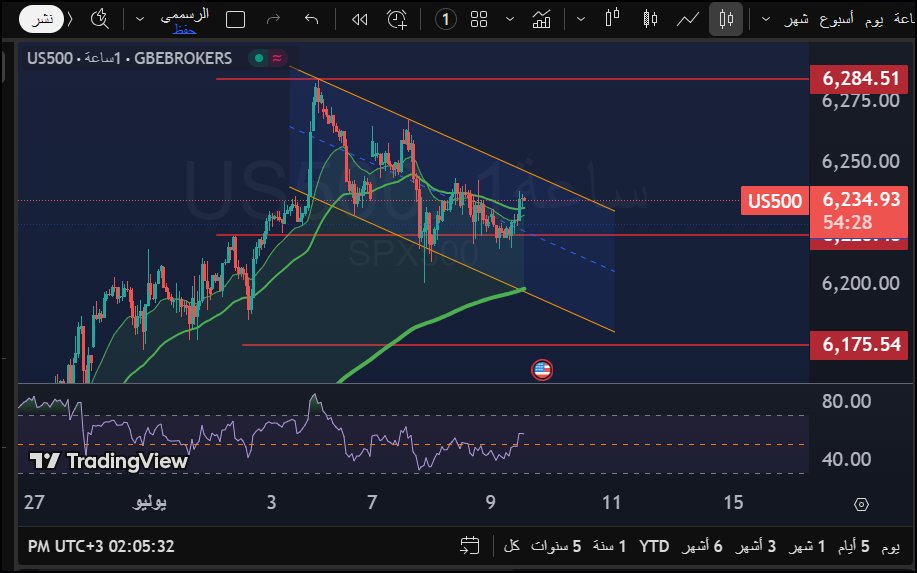917x573 pixels.
Task: Click the يوليو month label on time axis
Action: coord(150,502)
